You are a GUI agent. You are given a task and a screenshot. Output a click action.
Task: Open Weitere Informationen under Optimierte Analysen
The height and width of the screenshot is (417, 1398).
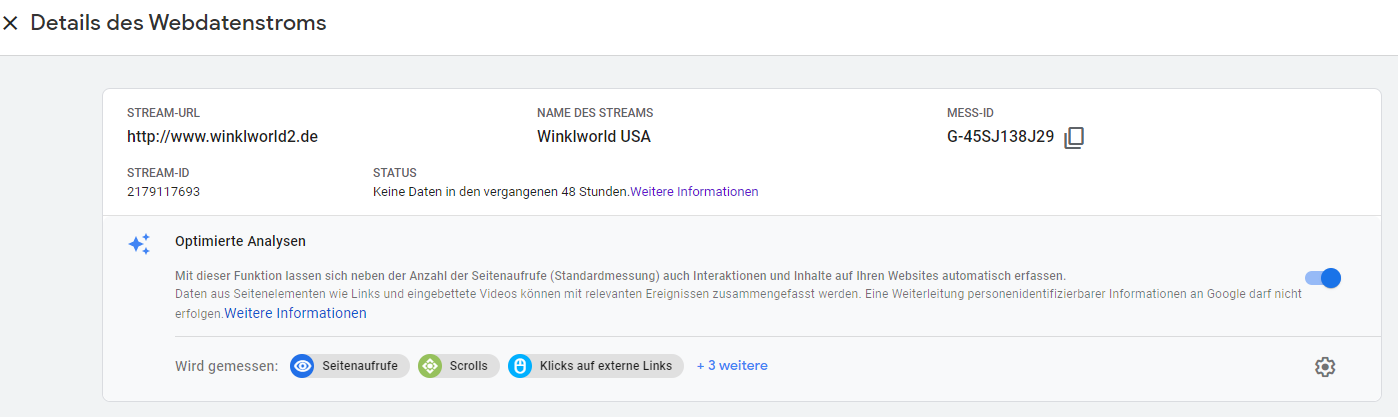pos(295,313)
